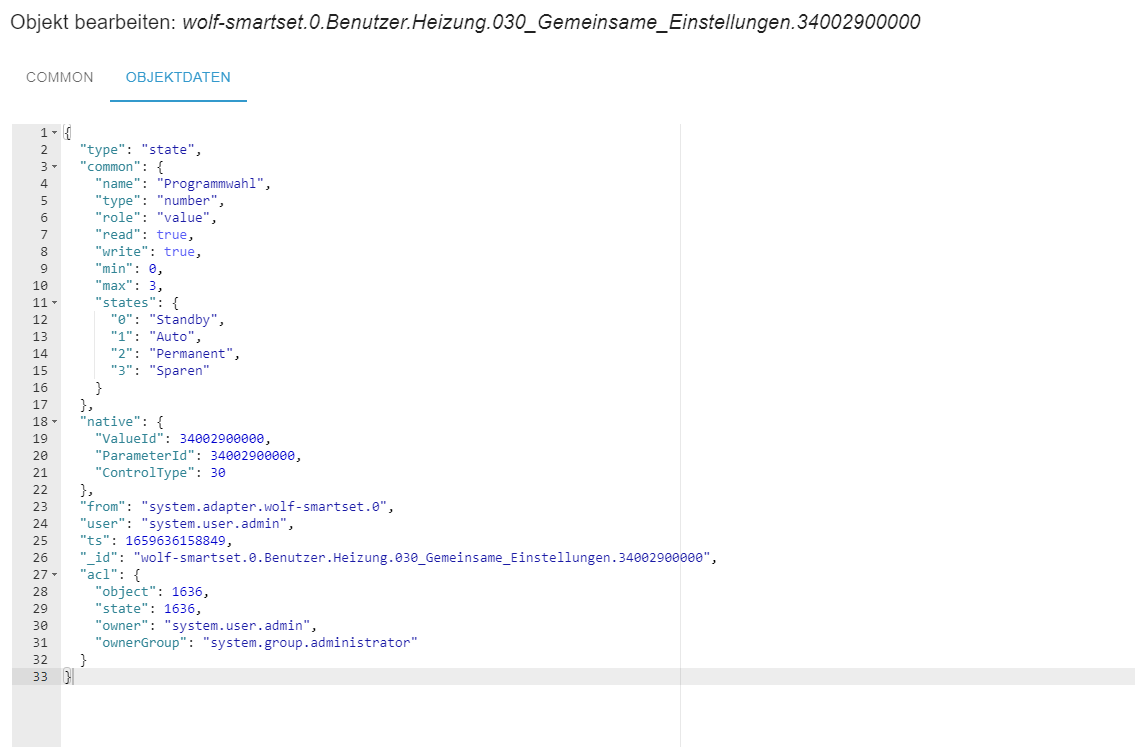Viewport: 1135px width, 747px height.
Task: Switch to the COMMON tab
Action: tap(59, 77)
